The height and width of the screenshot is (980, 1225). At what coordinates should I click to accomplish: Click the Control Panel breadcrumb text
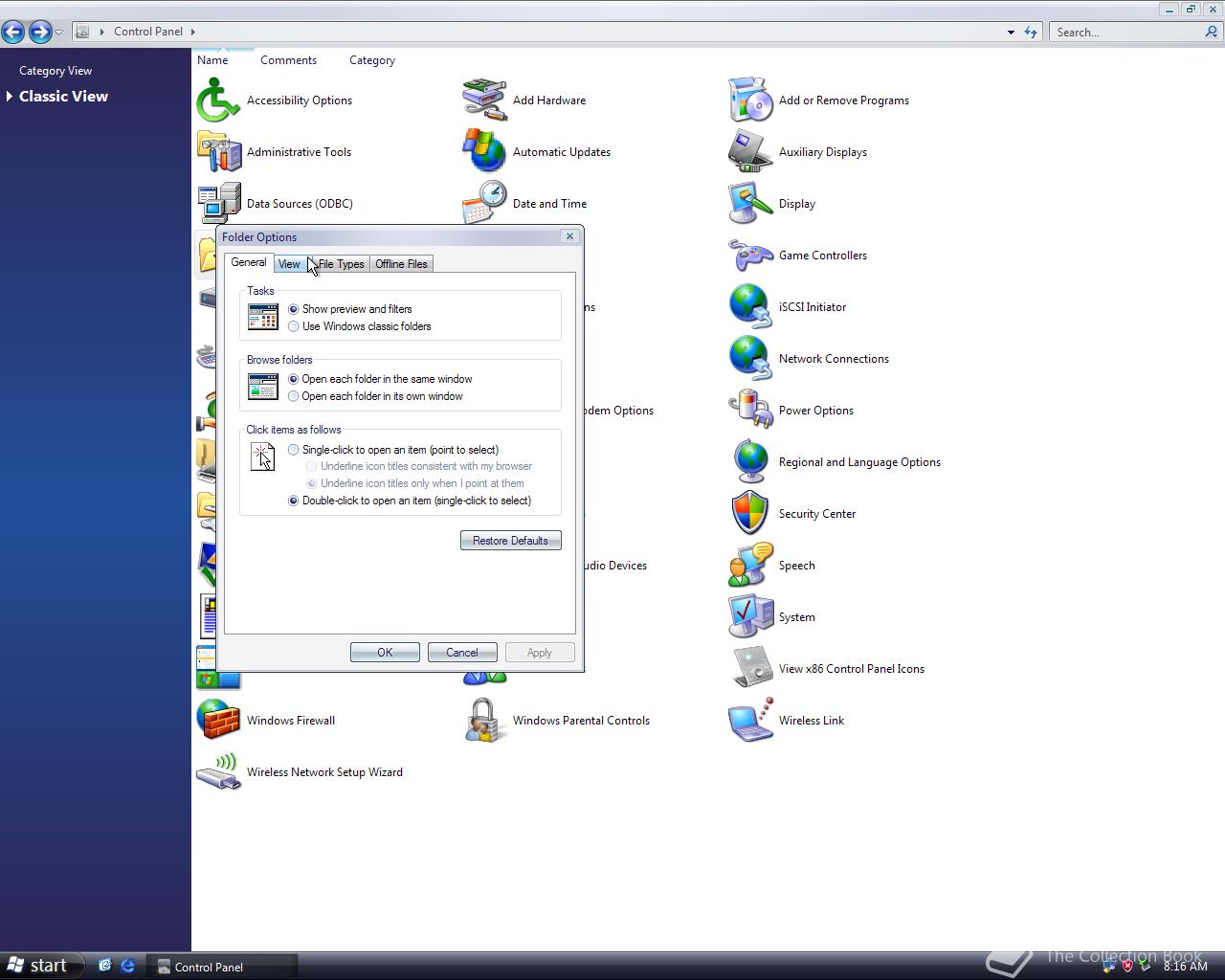(x=148, y=32)
